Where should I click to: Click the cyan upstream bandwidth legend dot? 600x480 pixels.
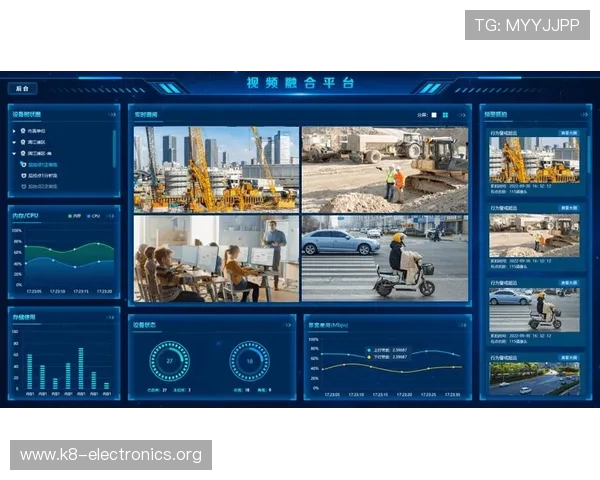[x=369, y=350]
